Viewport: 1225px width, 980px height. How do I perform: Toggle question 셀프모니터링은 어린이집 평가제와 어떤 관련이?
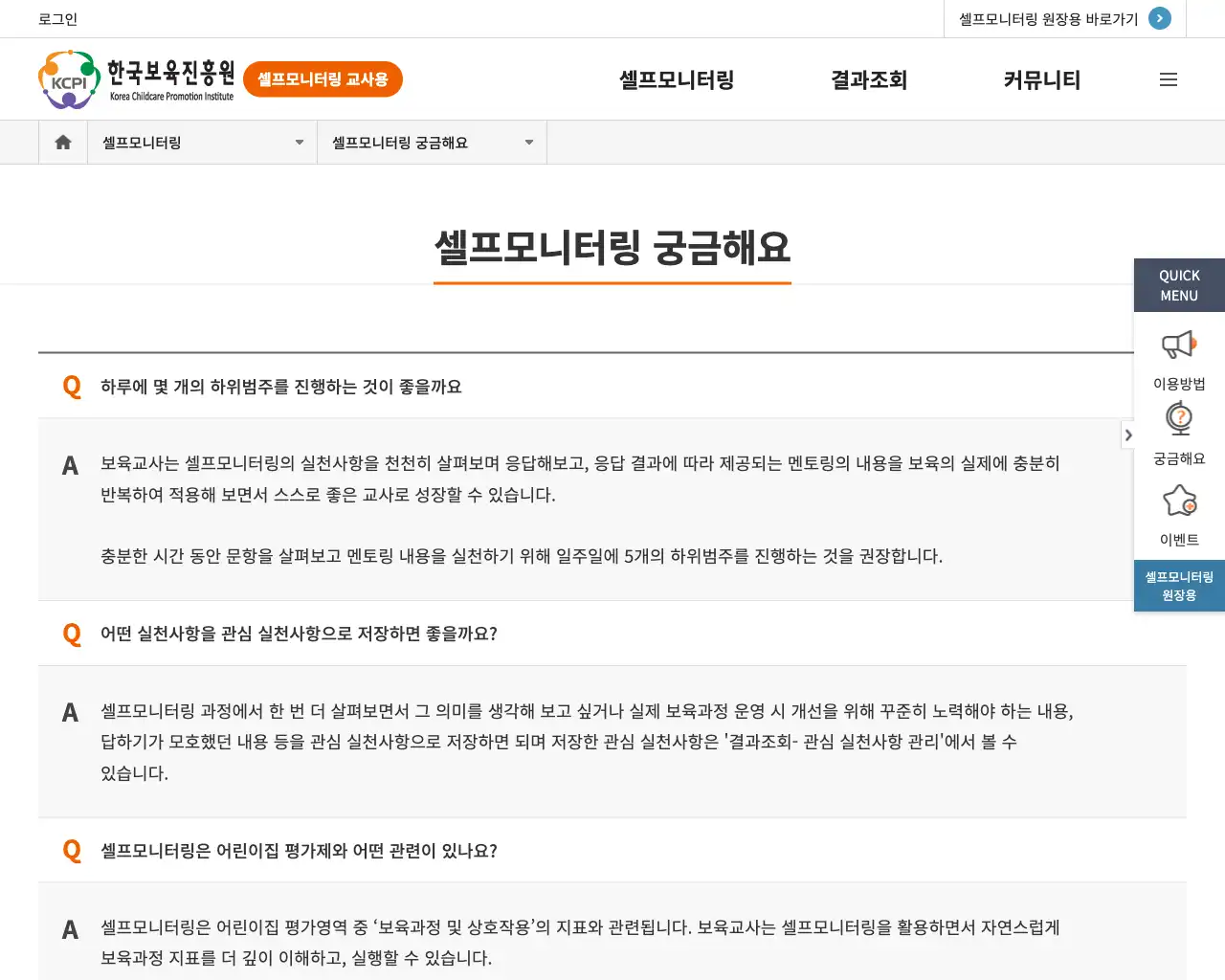tap(612, 851)
